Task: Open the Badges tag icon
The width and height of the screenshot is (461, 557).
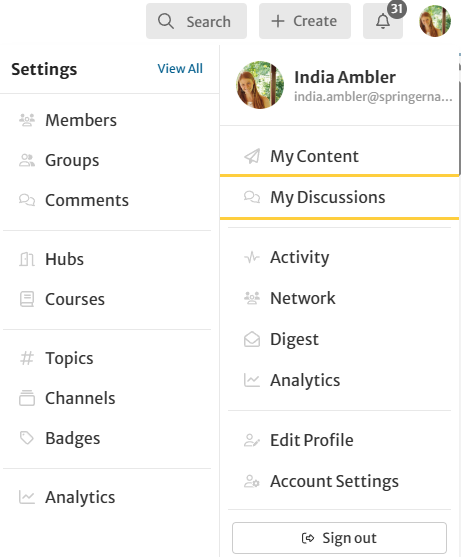Action: click(27, 438)
